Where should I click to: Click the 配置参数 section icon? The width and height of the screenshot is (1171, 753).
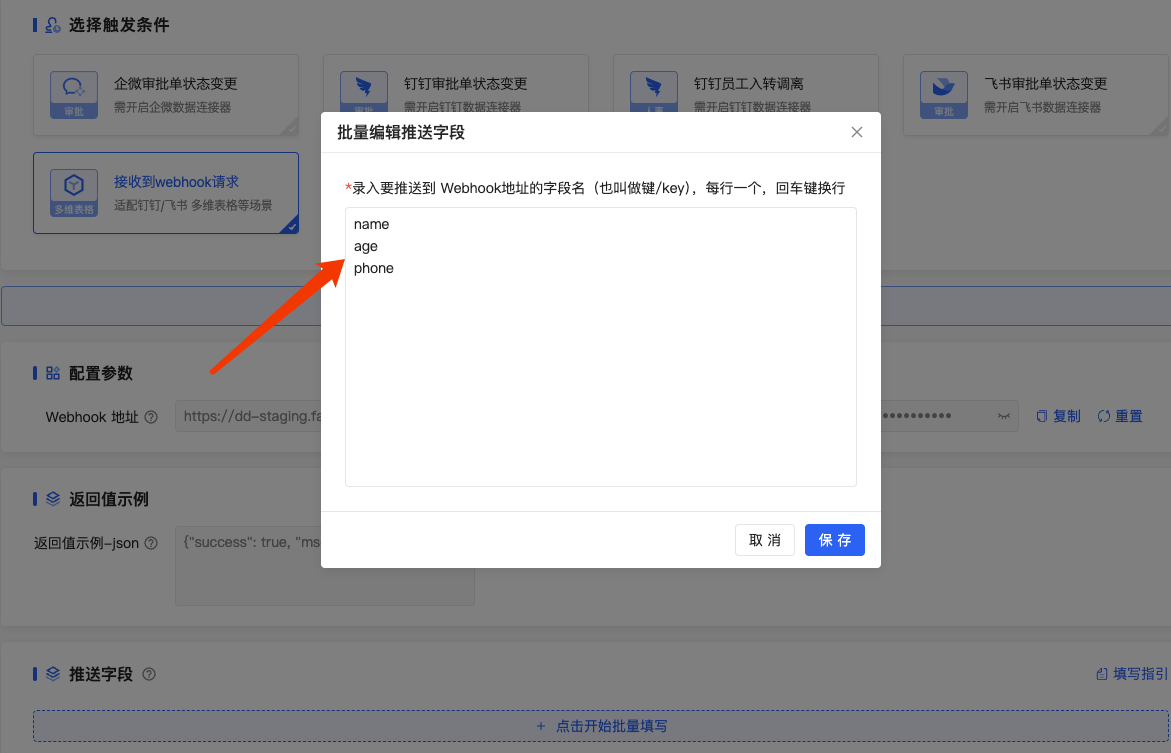click(52, 373)
